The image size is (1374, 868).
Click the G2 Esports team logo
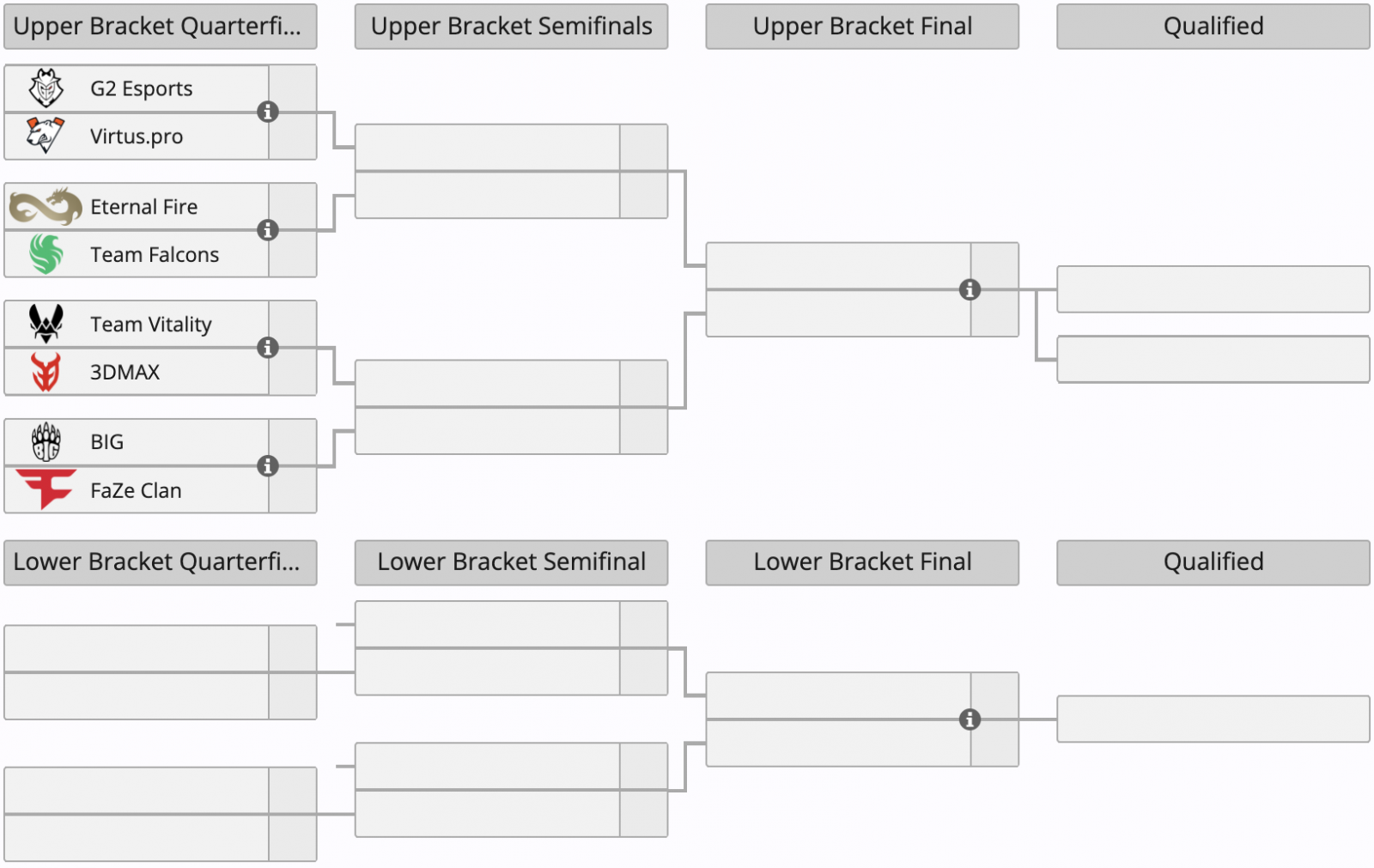46,88
